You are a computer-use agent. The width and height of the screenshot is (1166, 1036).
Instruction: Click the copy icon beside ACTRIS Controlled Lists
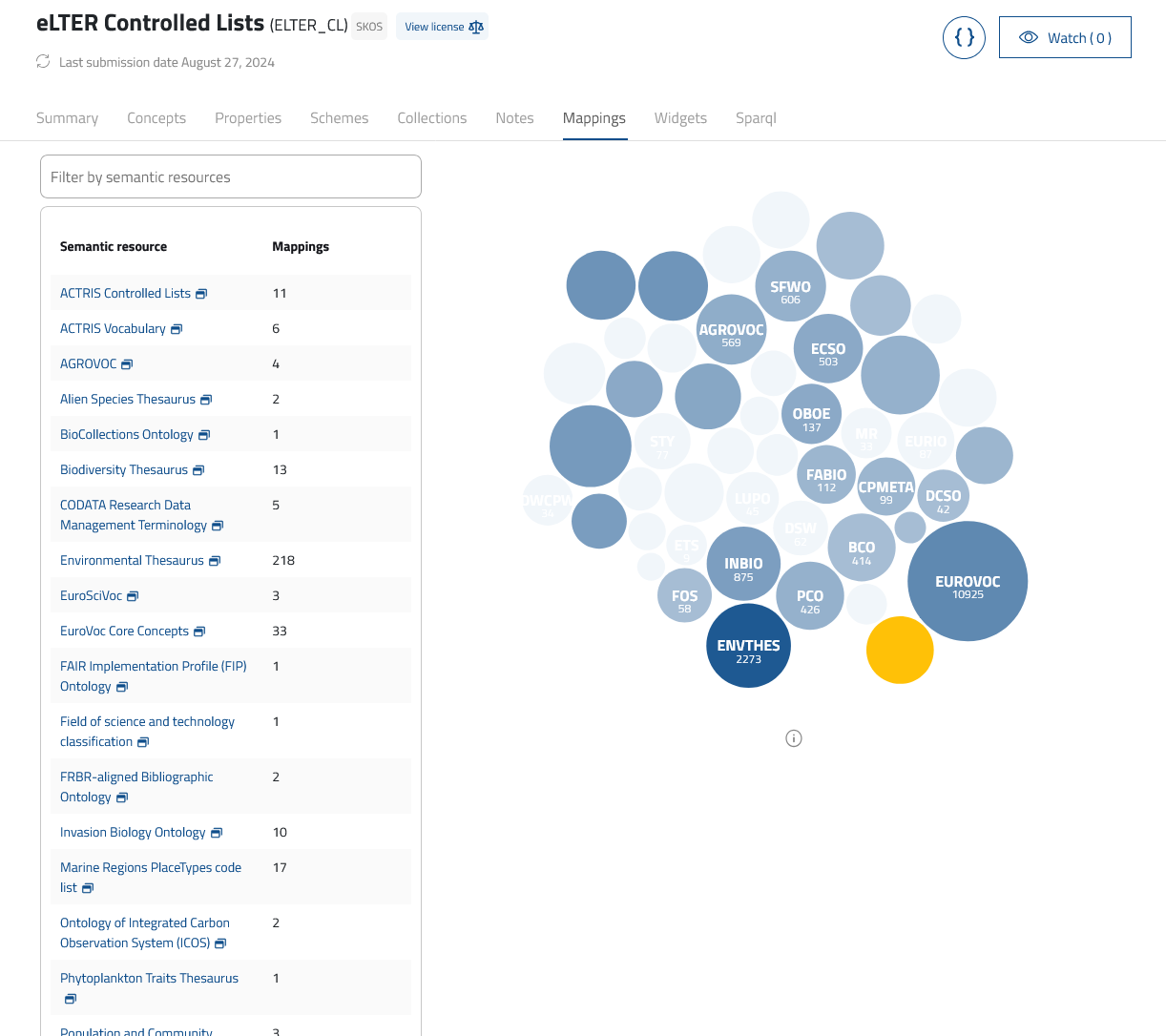[202, 292]
